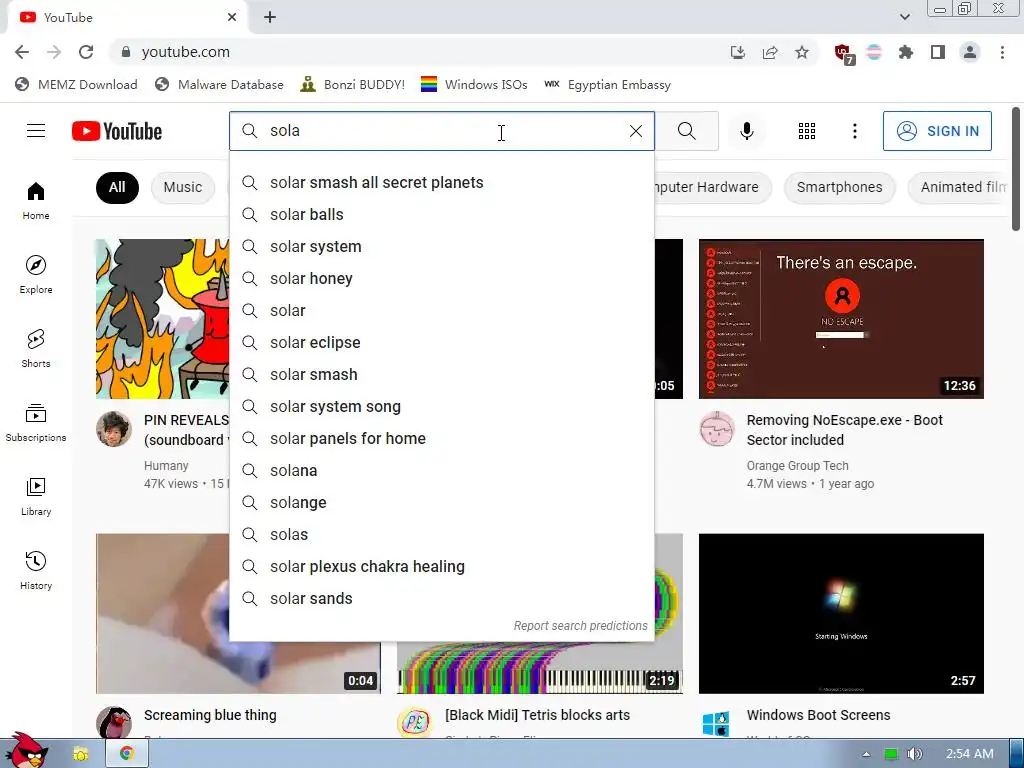The height and width of the screenshot is (768, 1024).
Task: Click Chrome icon in the taskbar
Action: click(x=127, y=754)
